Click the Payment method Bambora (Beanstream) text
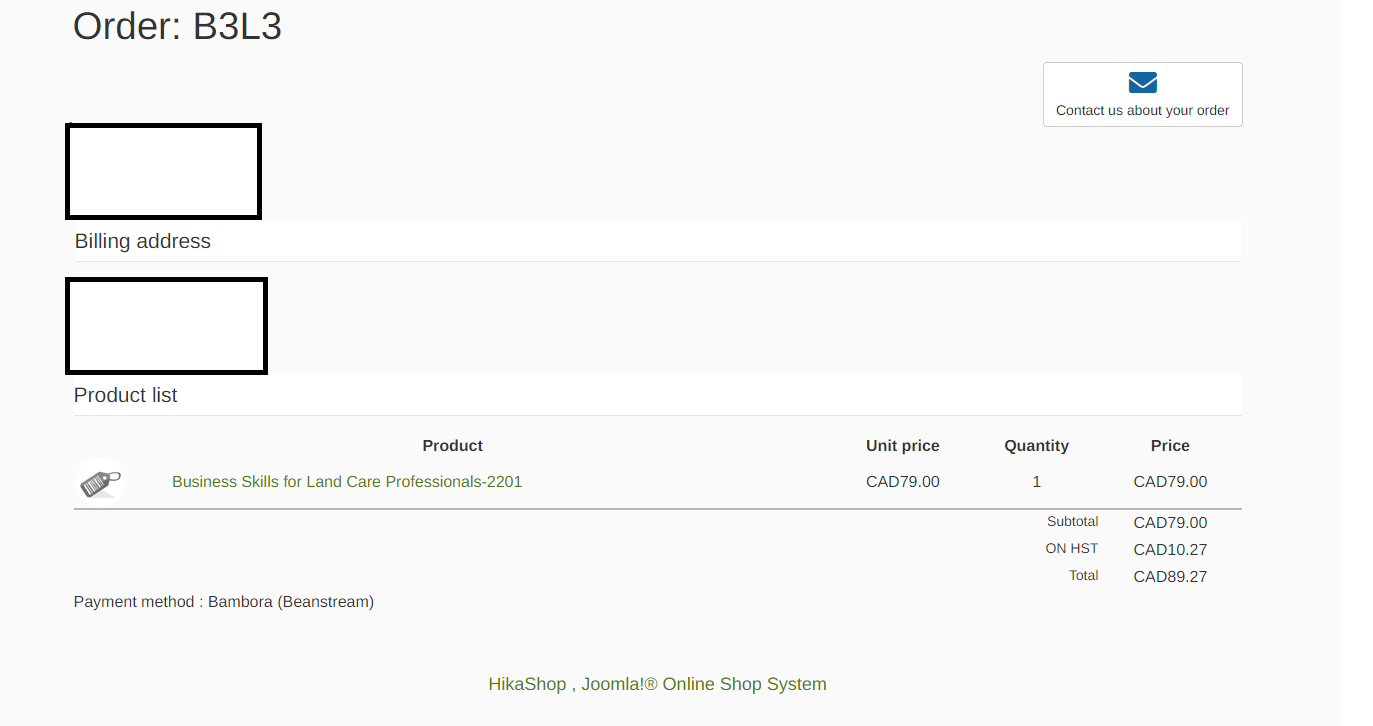Viewport: 1373px width, 726px height. point(224,602)
